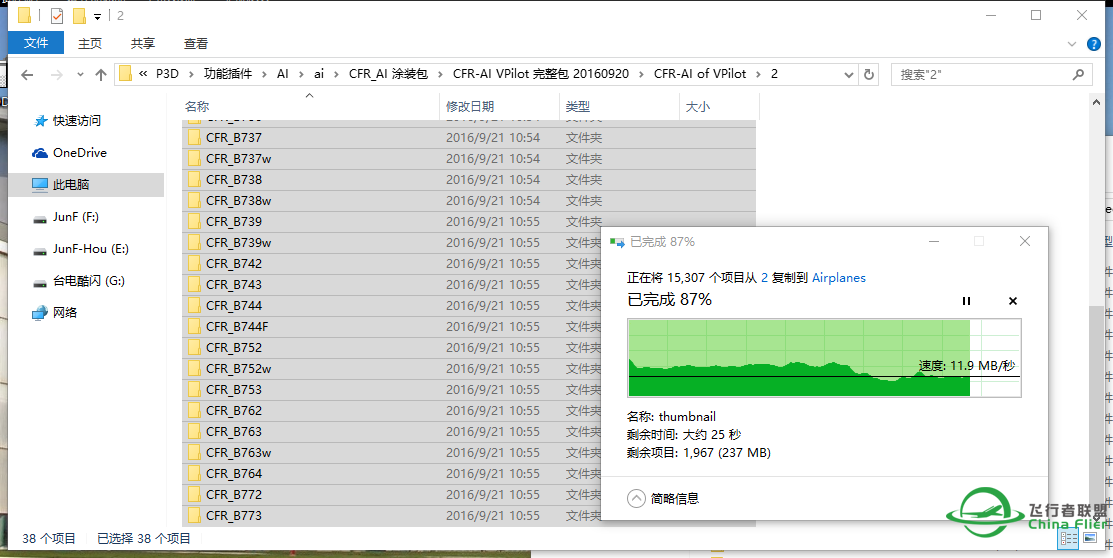Select folder CFR_B738w
This screenshot has width=1113, height=558.
[x=468, y=201]
